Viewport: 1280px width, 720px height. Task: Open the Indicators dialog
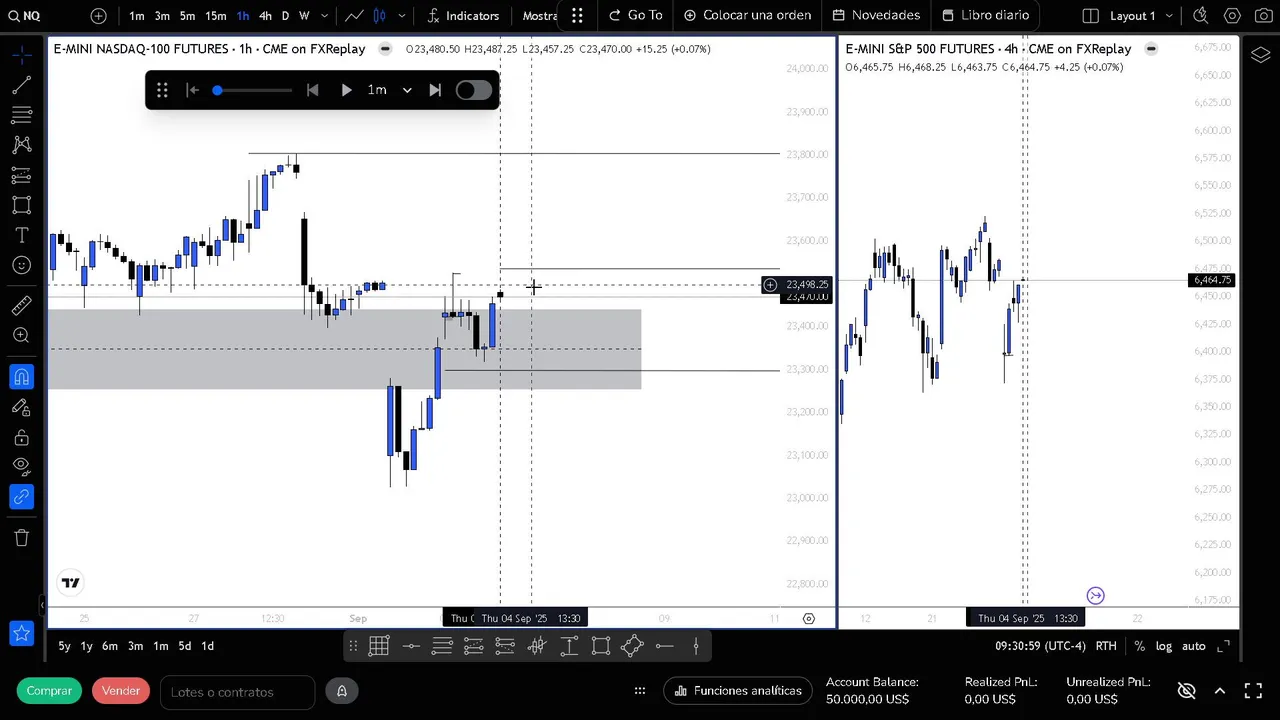coord(463,15)
